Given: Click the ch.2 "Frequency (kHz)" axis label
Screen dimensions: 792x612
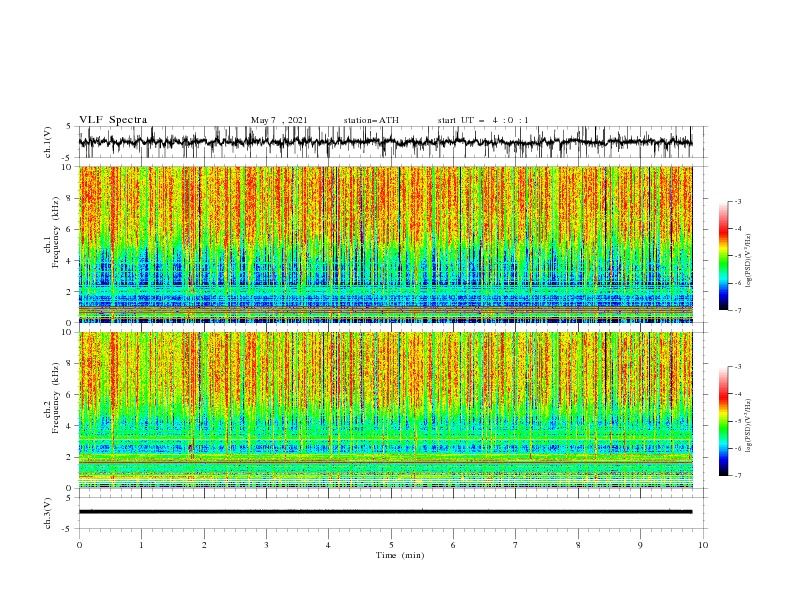Looking at the screenshot, I should click(56, 398).
